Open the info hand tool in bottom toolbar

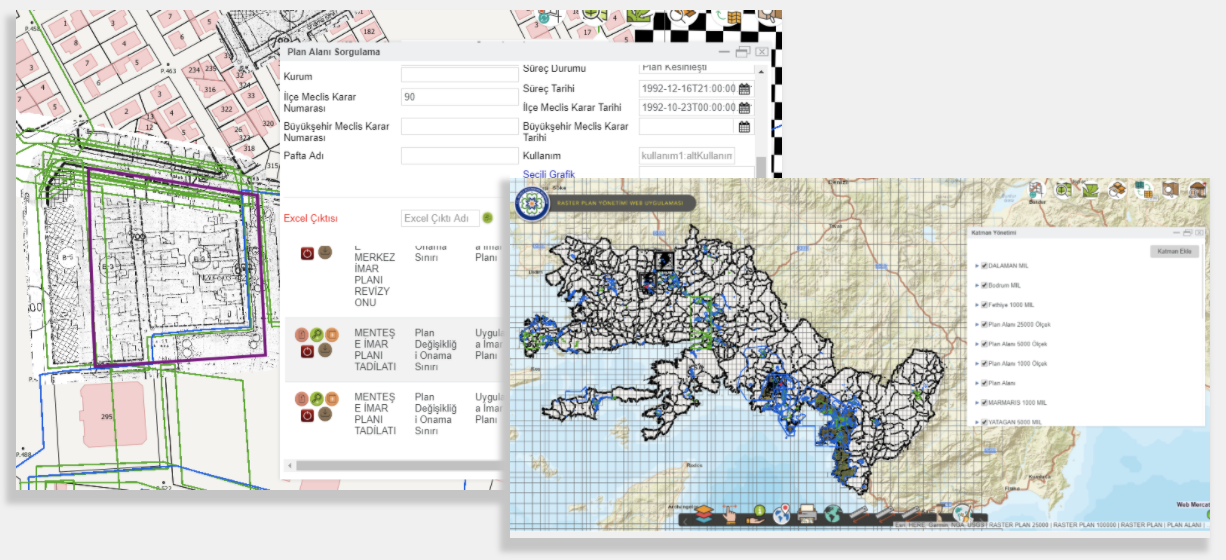pos(757,514)
